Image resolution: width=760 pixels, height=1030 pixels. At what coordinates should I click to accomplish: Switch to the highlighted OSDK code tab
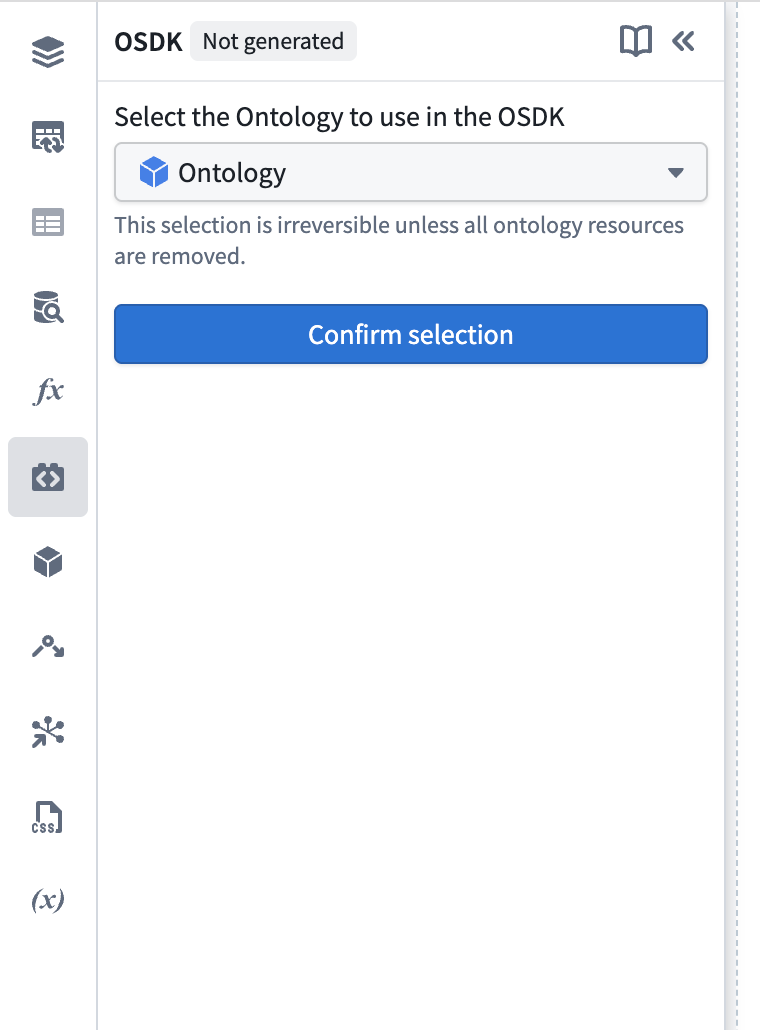pos(47,477)
